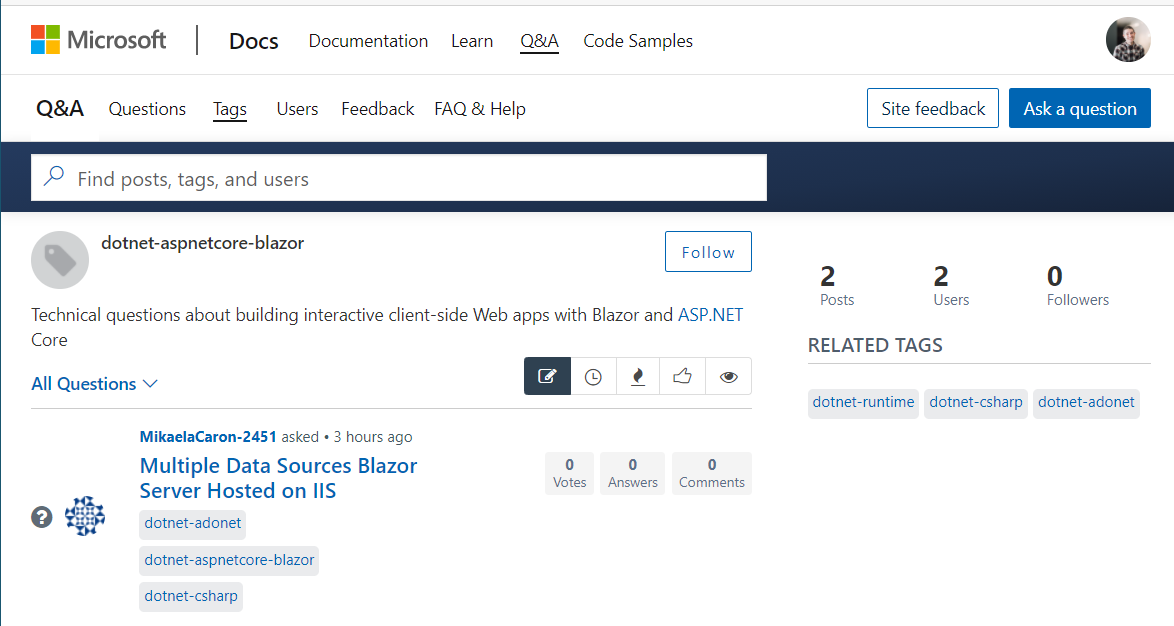Open Code Samples in top navigation

click(x=638, y=40)
